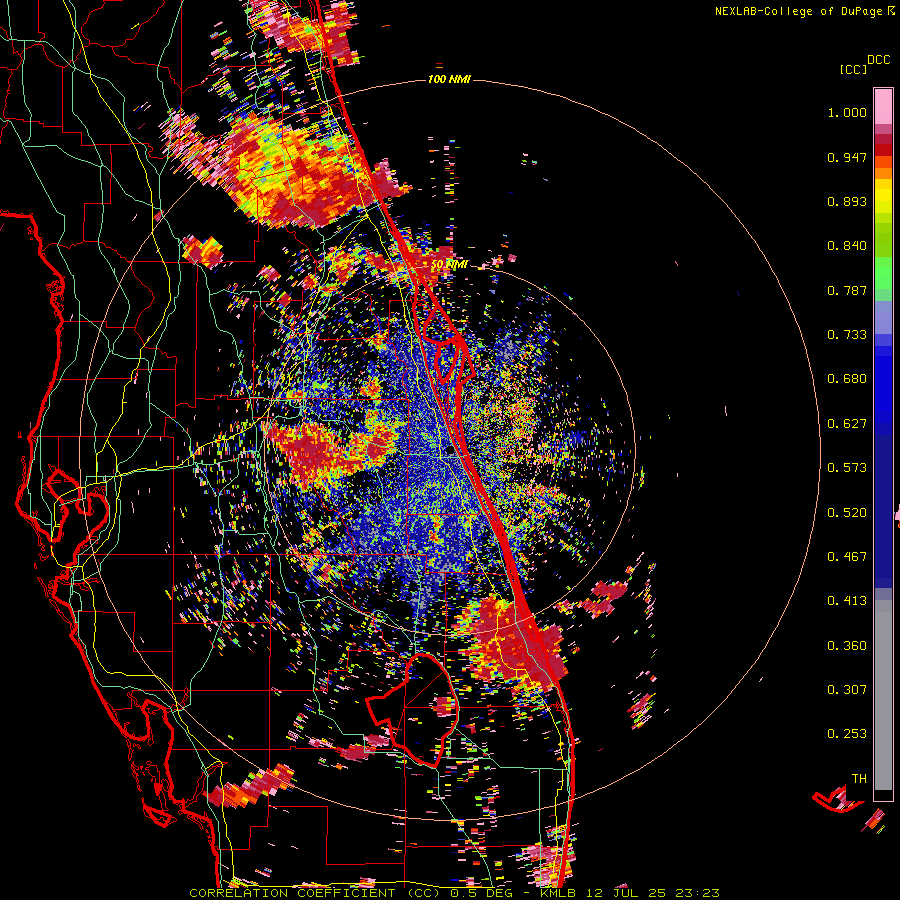Click the 12 JUL 25 23:23 timestamp
900x900 pixels.
pos(652,893)
